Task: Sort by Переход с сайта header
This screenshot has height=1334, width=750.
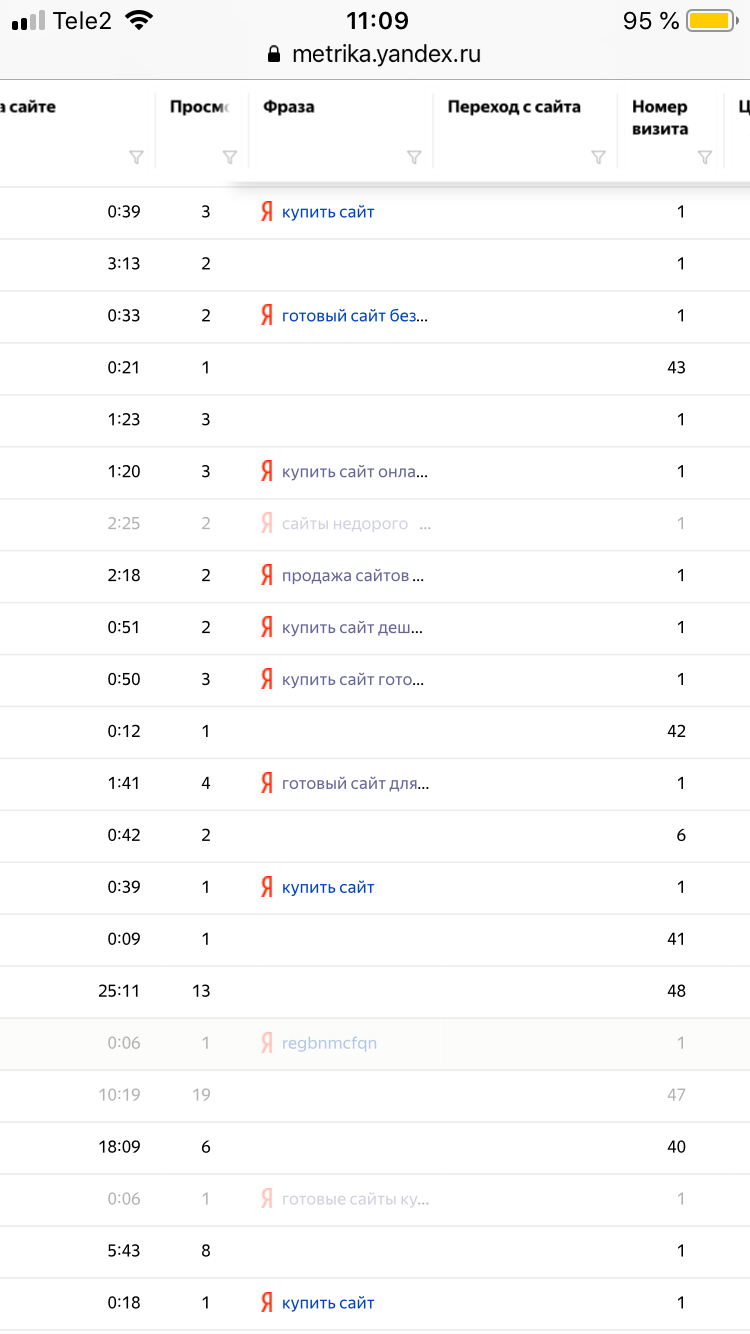Action: tap(514, 107)
